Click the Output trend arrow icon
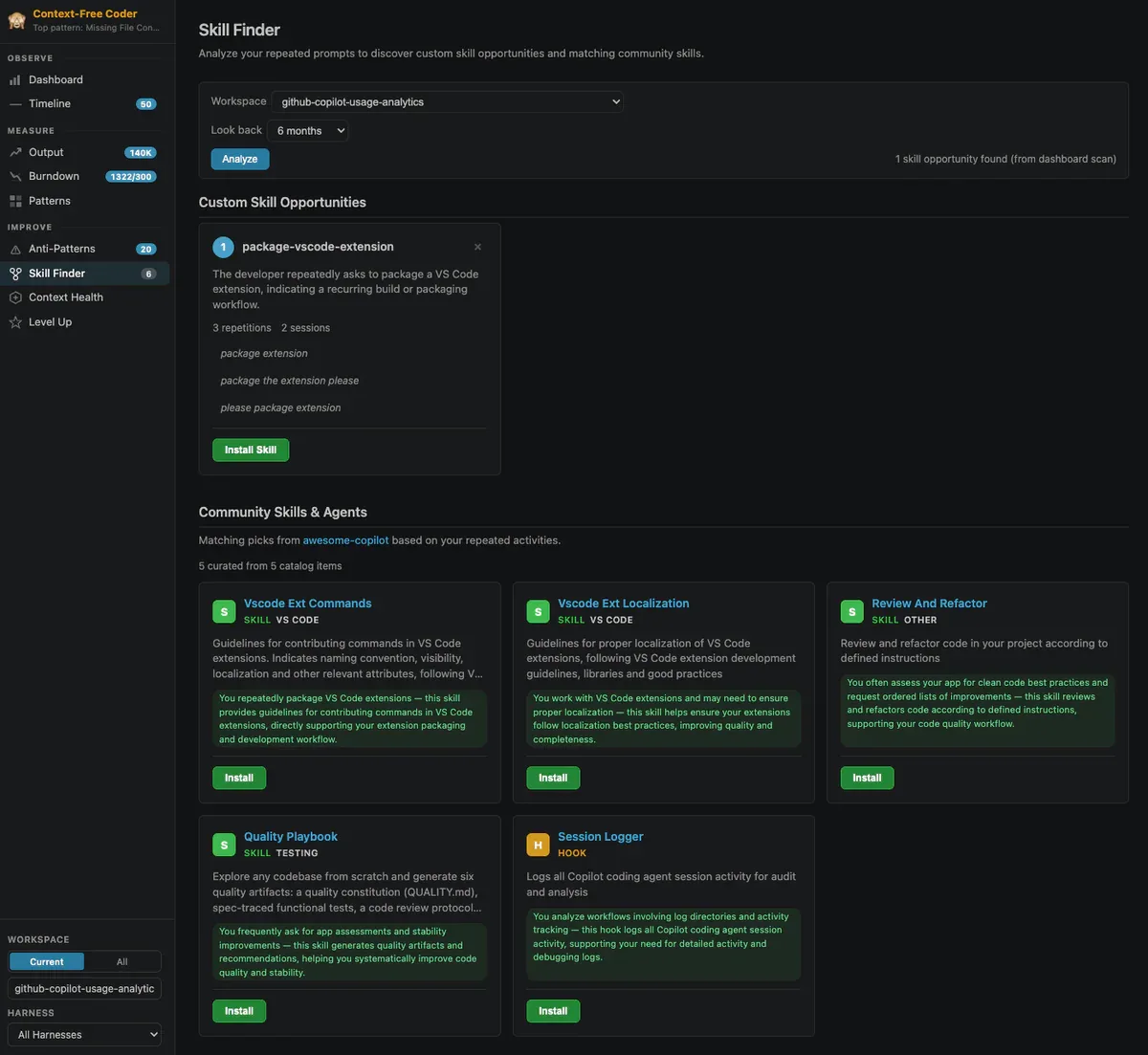 point(15,153)
